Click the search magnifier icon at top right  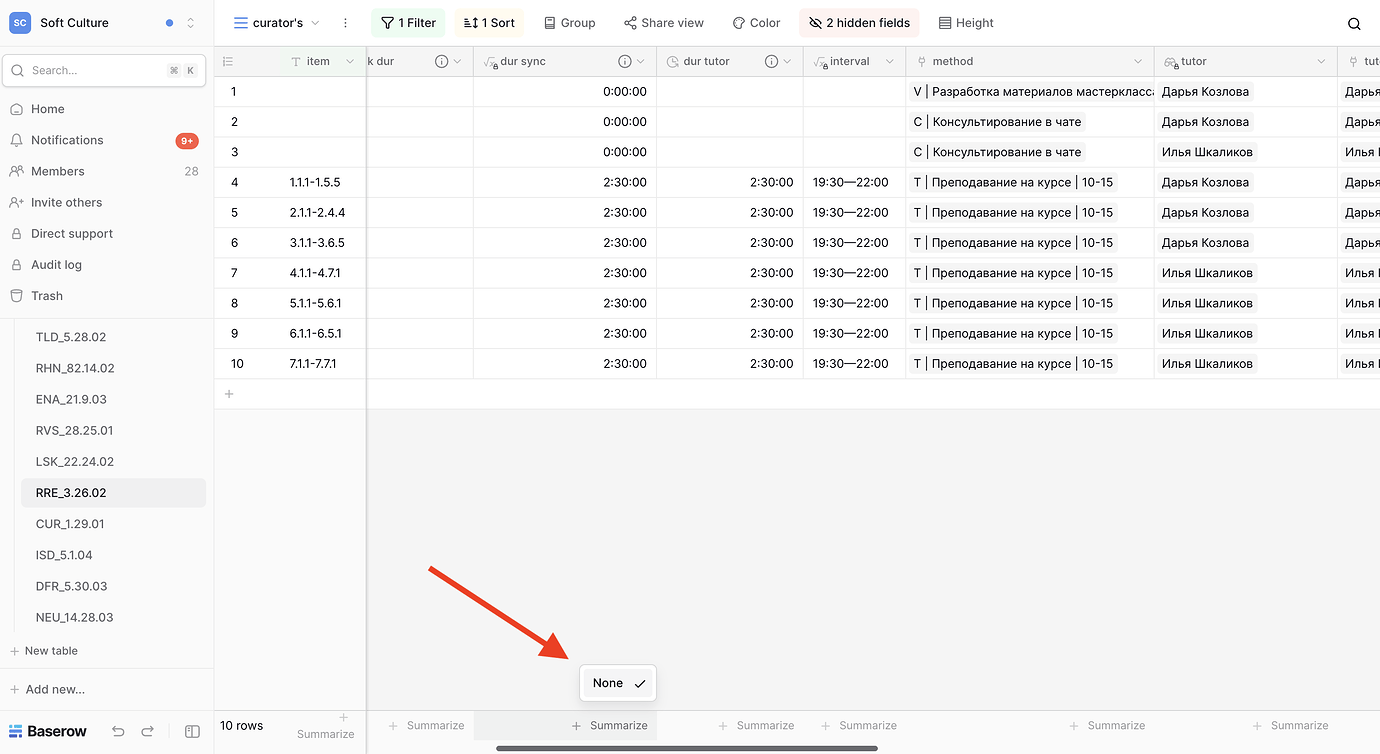click(x=1354, y=24)
